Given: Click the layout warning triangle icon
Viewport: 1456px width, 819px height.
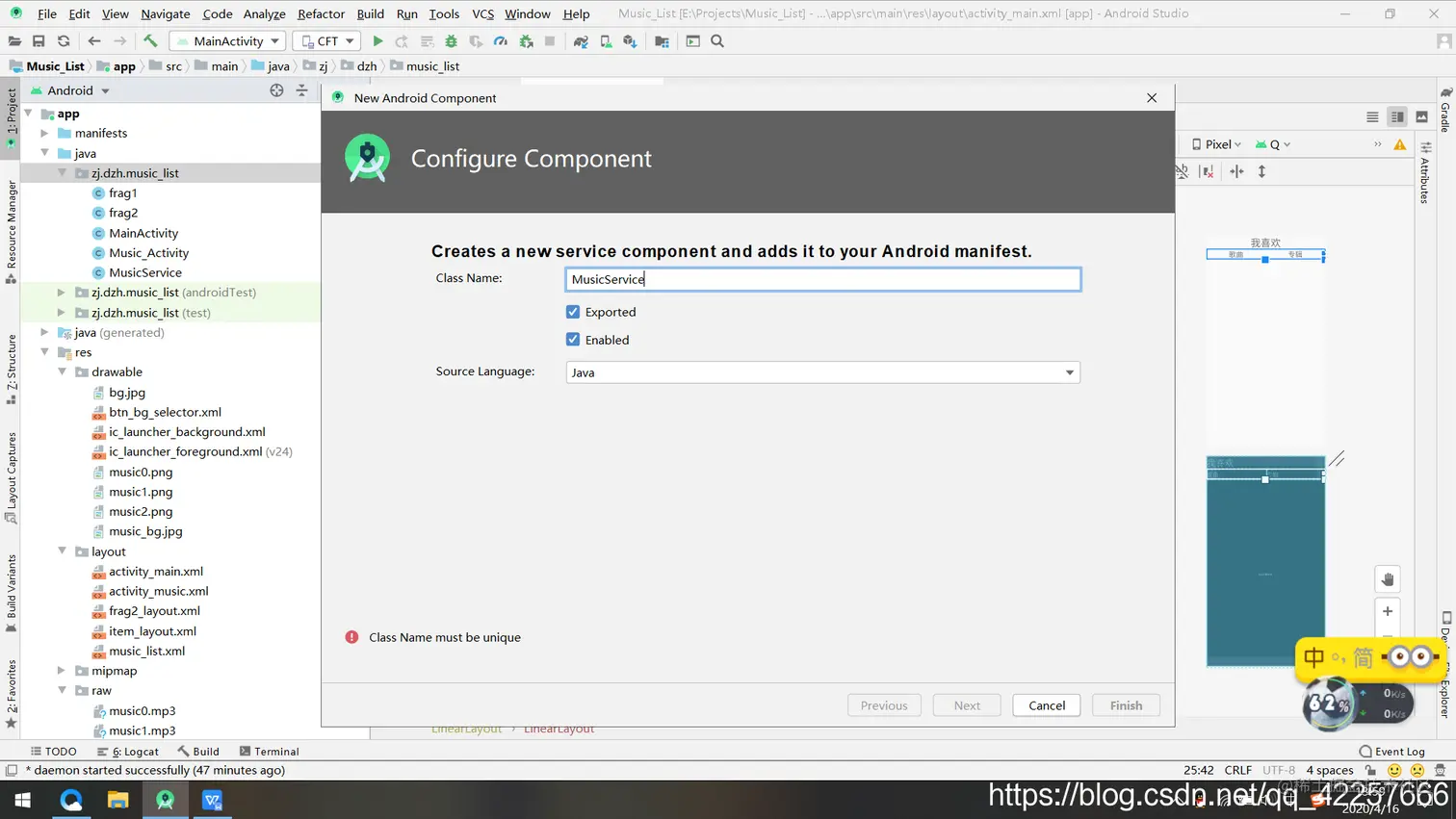Looking at the screenshot, I should [x=1400, y=144].
